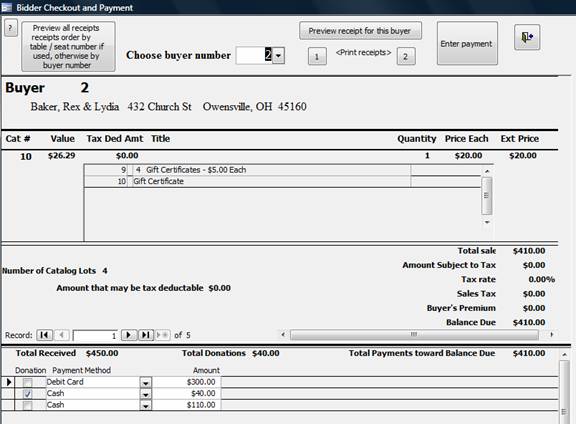
Task: Click horizontal scrollbar left arrow
Action: point(283,334)
